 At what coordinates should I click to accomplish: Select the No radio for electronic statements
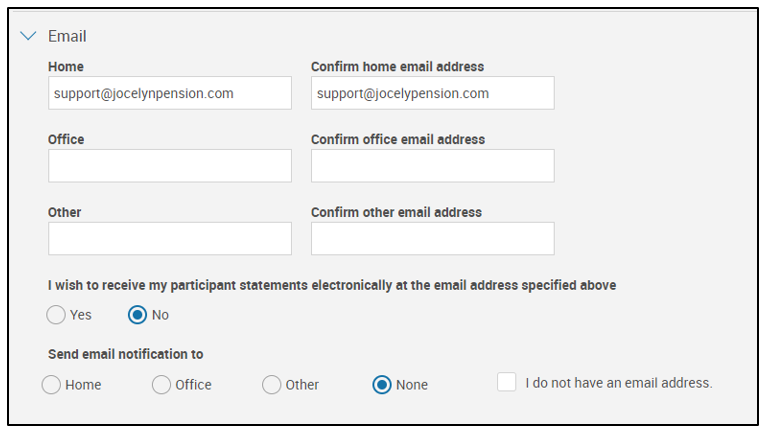138,315
